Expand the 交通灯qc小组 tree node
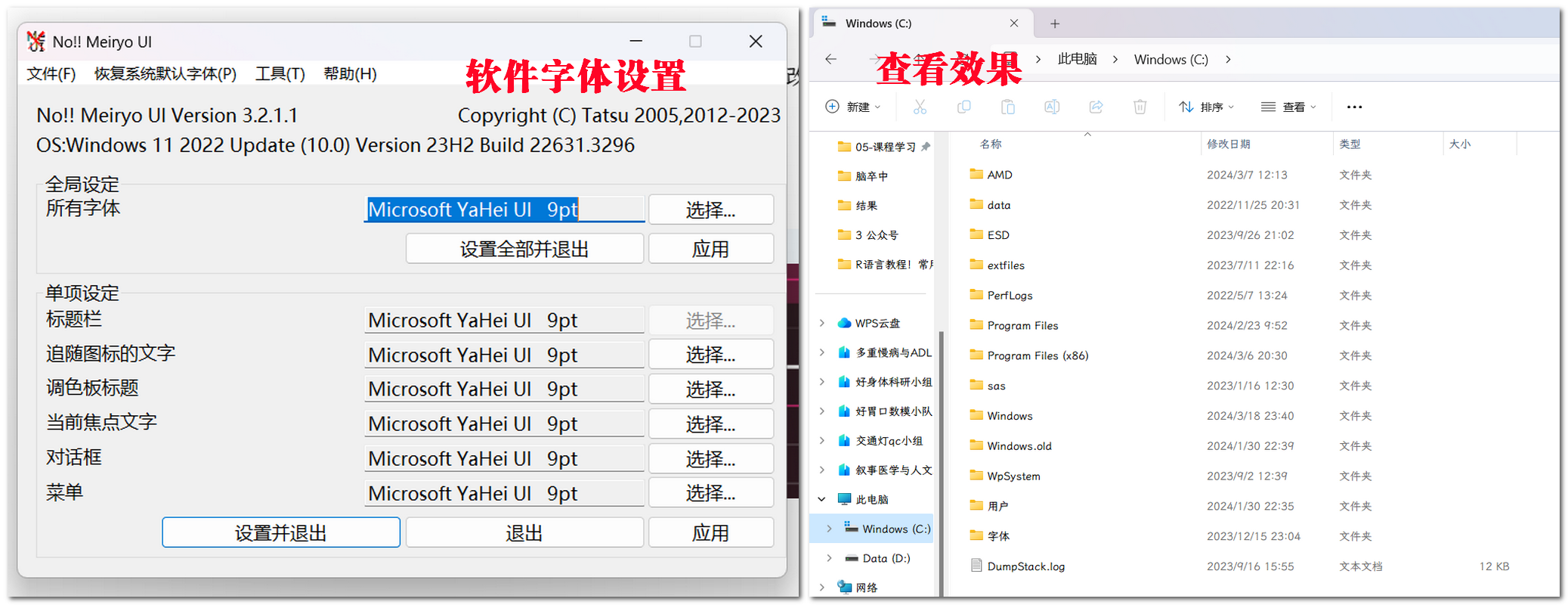Image resolution: width=1568 pixels, height=605 pixels. tap(822, 441)
